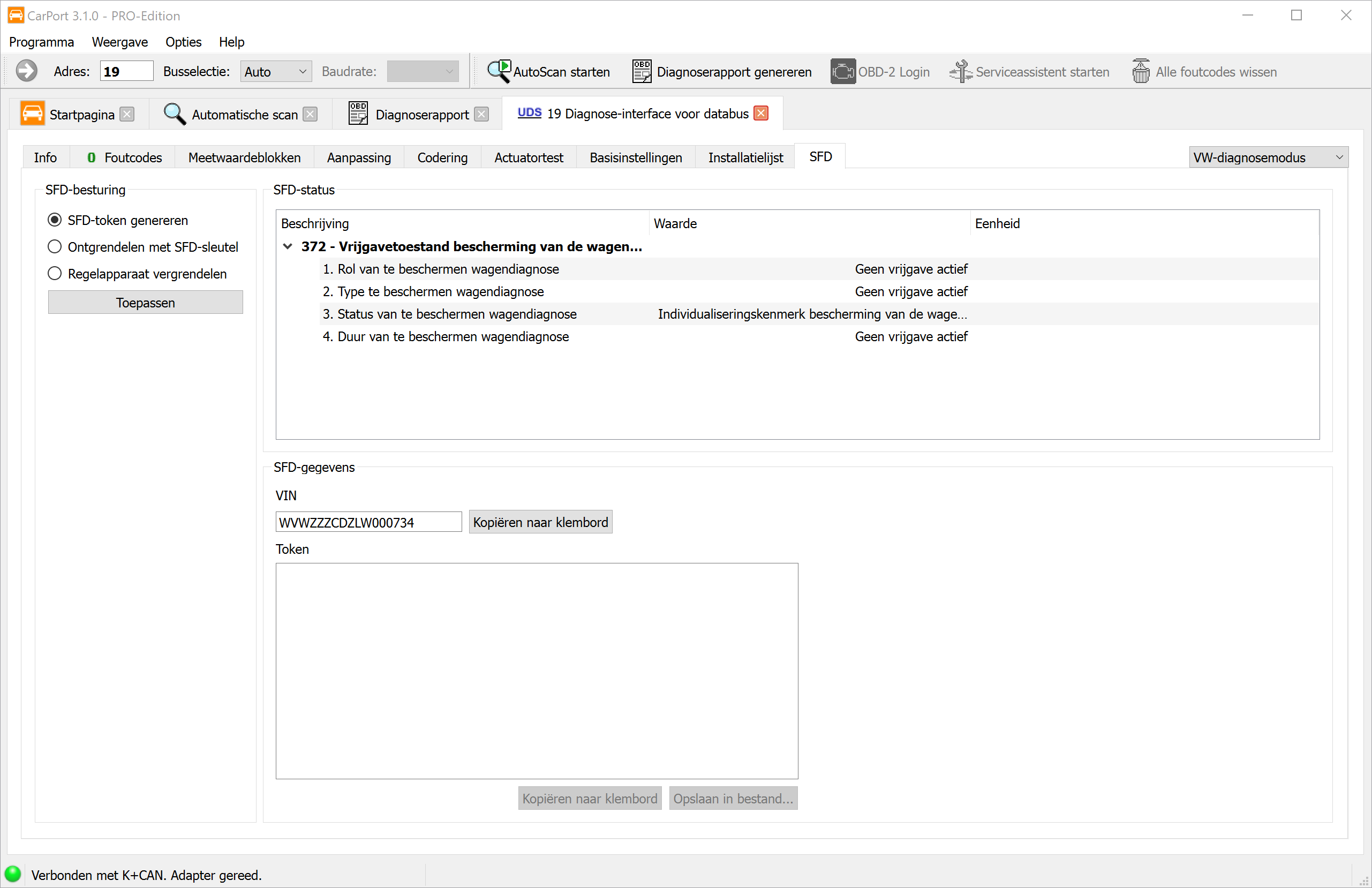Click Alle foutcodes wissen trash icon
The width and height of the screenshot is (1372, 888).
(x=1140, y=72)
